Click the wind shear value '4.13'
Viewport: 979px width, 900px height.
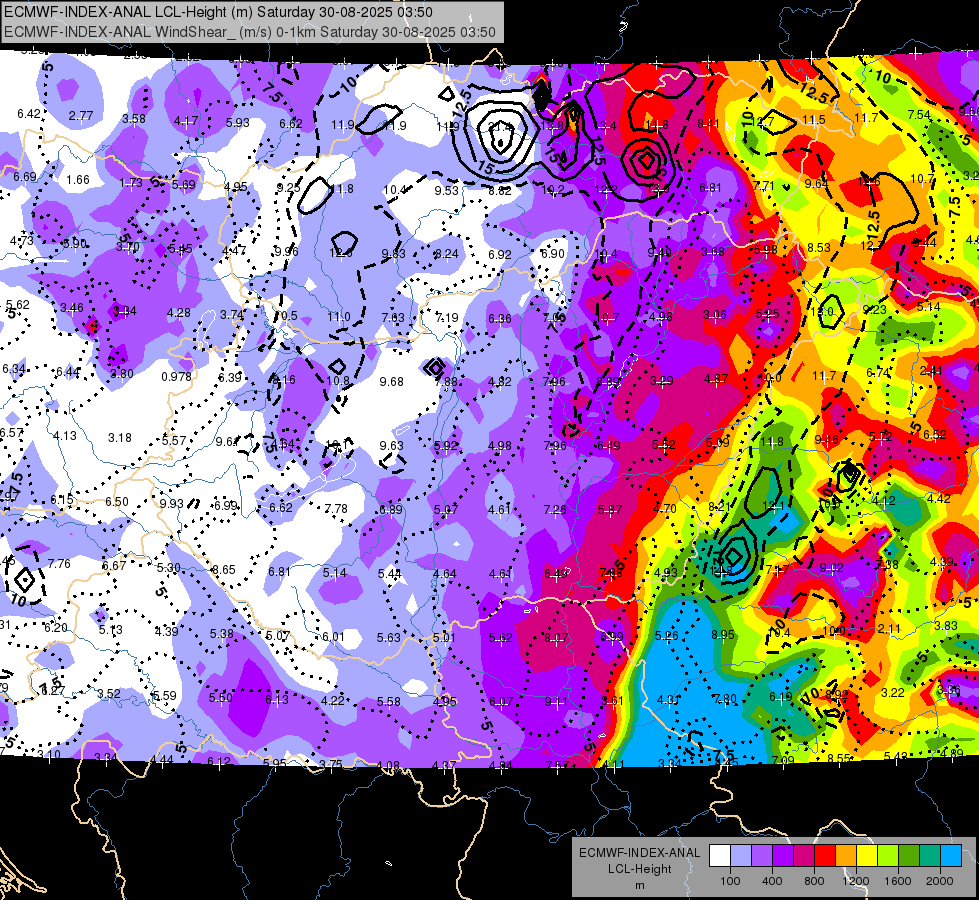65,435
